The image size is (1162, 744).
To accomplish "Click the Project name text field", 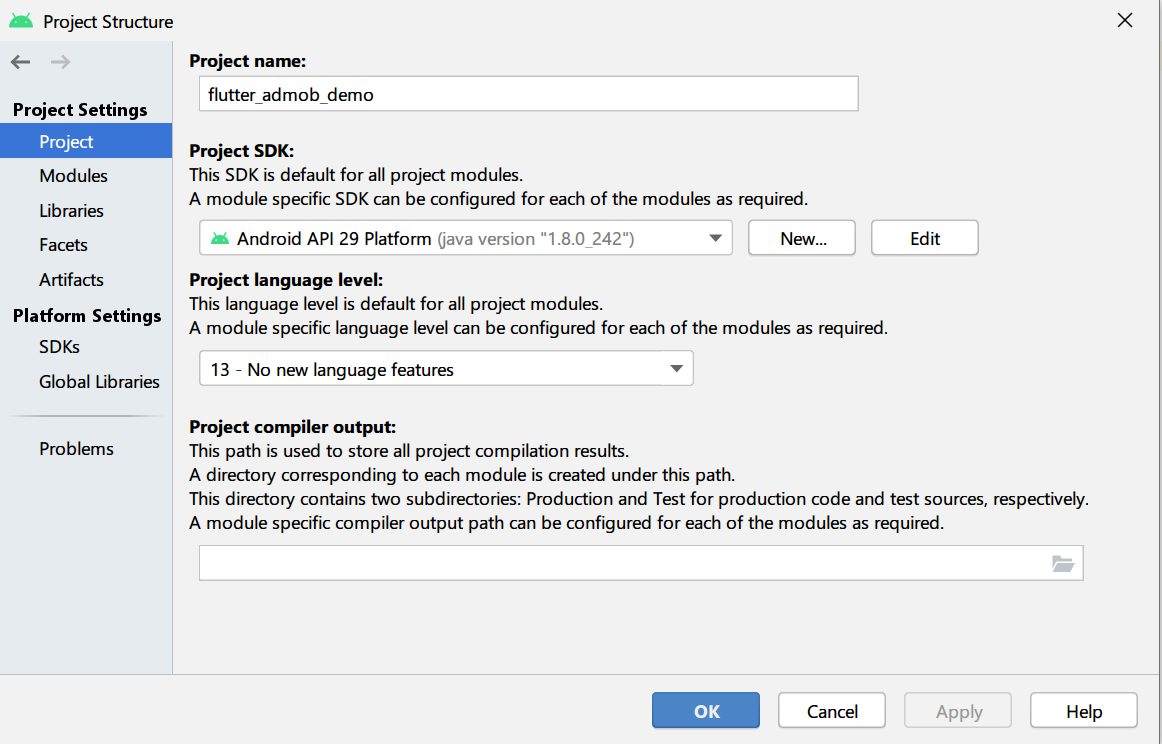I will [x=528, y=95].
